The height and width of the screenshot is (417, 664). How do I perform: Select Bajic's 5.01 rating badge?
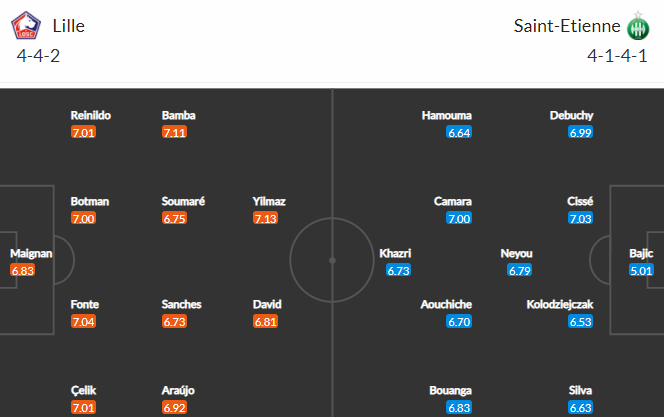pyautogui.click(x=641, y=270)
